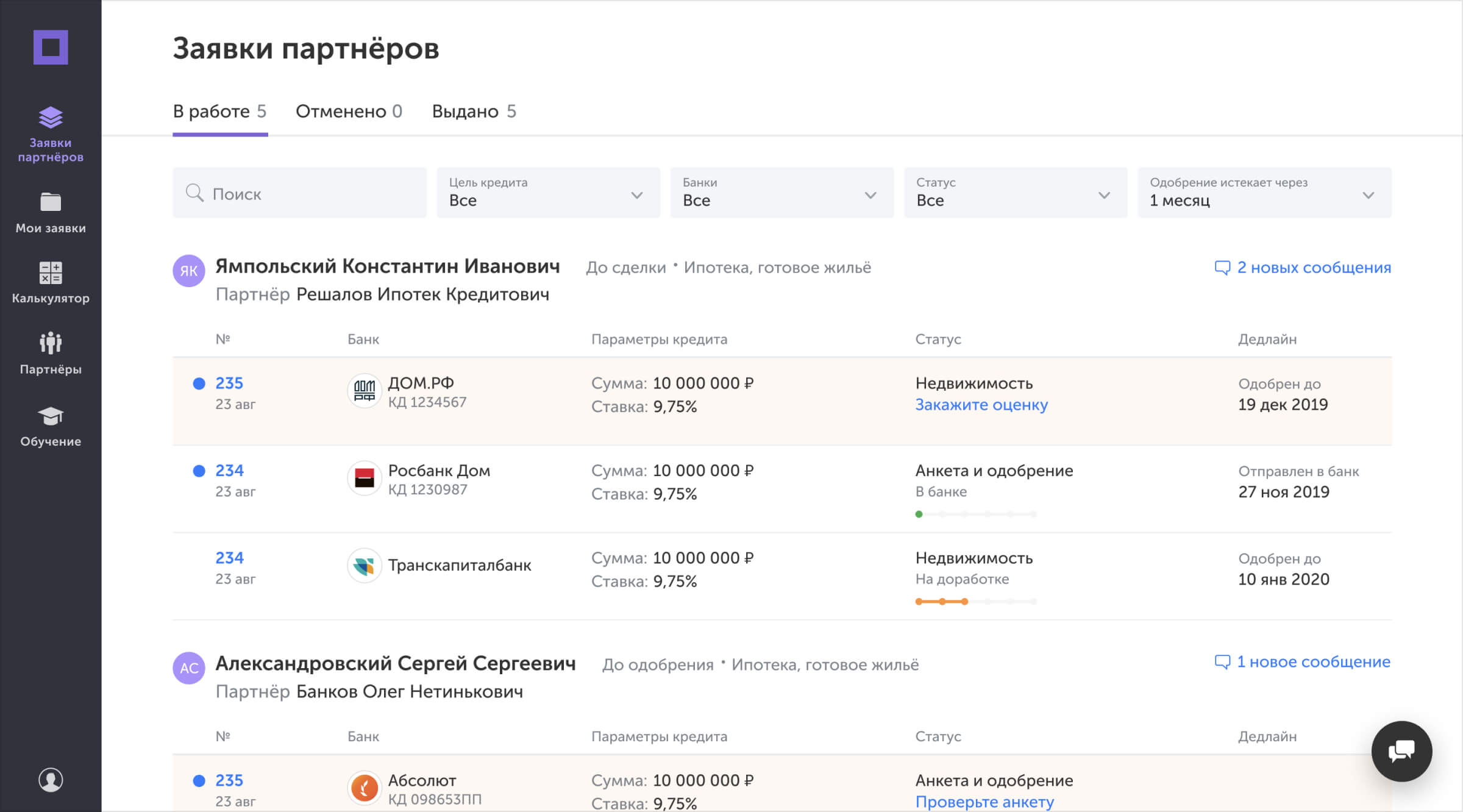
Task: Click the Закажите оценку link
Action: tap(981, 405)
